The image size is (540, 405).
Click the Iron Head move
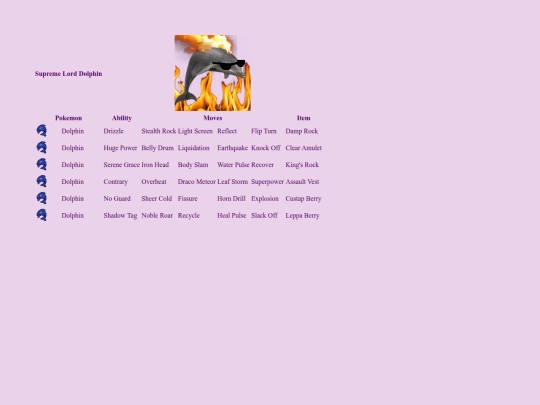point(155,165)
